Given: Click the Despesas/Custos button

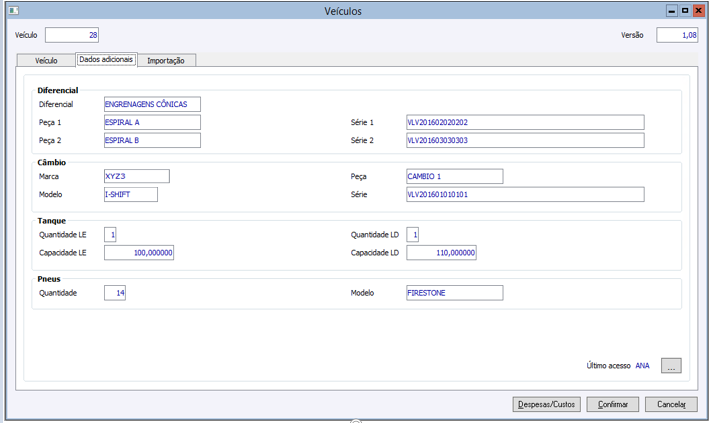Looking at the screenshot, I should point(546,404).
